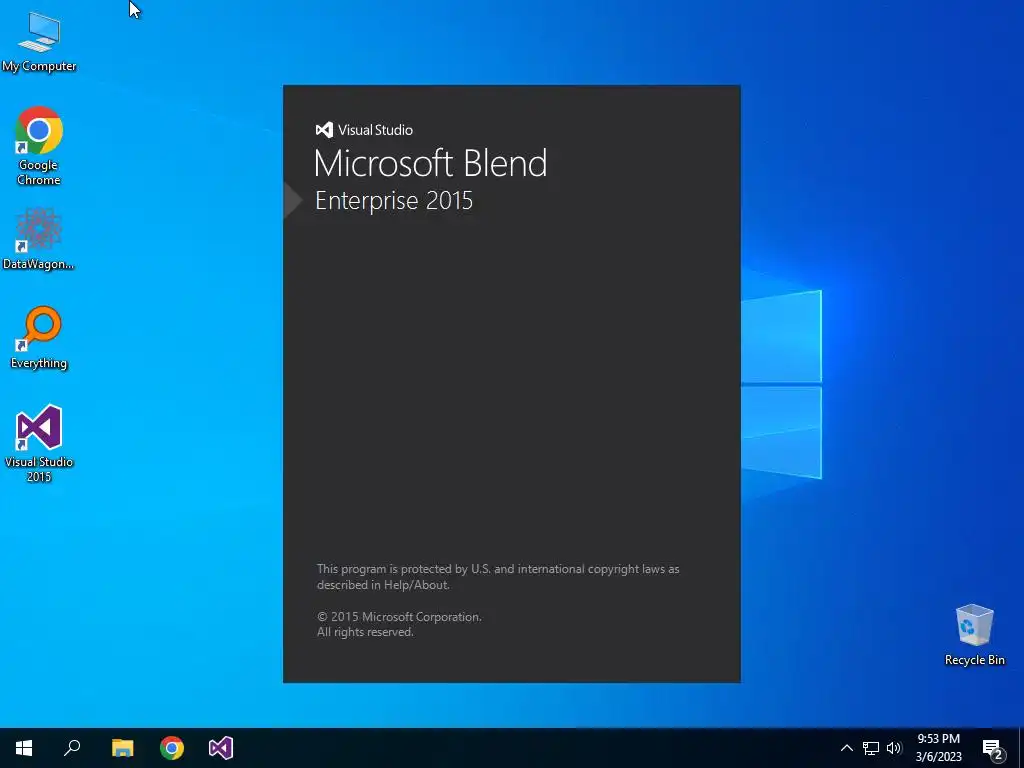Screen dimensions: 1024x768
Task: Click the 2015 Microsoft Corporation copyright line
Action: [x=399, y=616]
